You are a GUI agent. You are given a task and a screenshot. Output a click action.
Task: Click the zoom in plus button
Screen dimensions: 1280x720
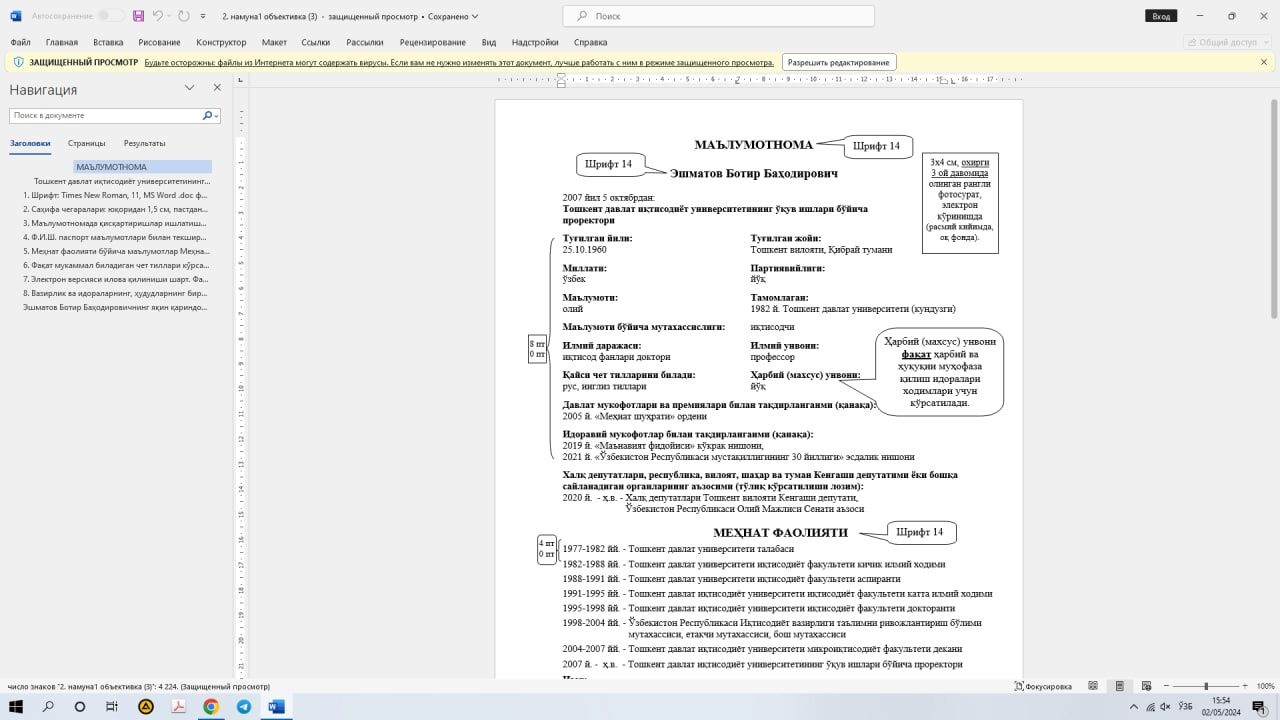pos(1244,686)
